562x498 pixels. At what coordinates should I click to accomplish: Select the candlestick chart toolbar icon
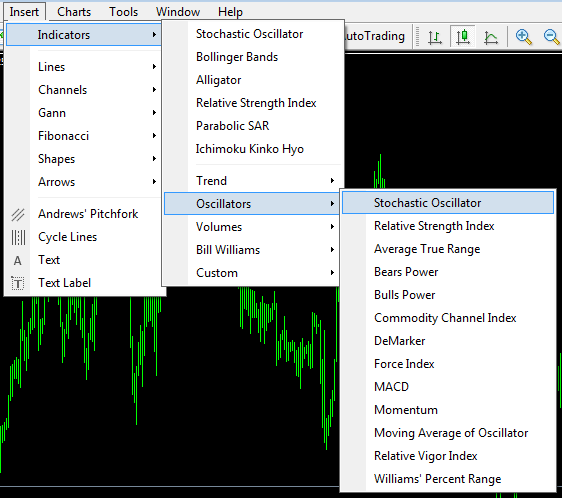tap(463, 37)
